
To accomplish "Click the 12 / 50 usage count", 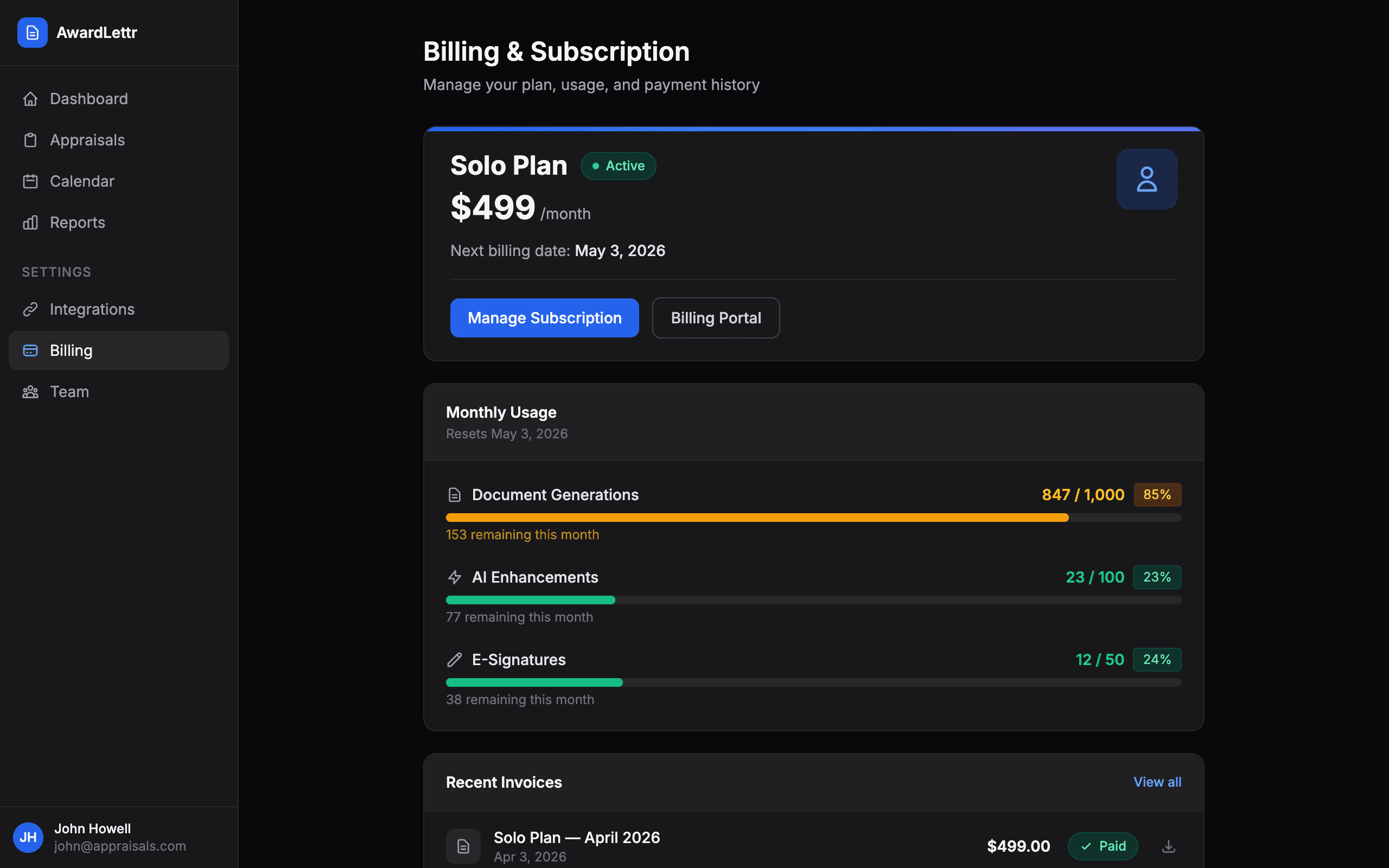I will point(1100,660).
